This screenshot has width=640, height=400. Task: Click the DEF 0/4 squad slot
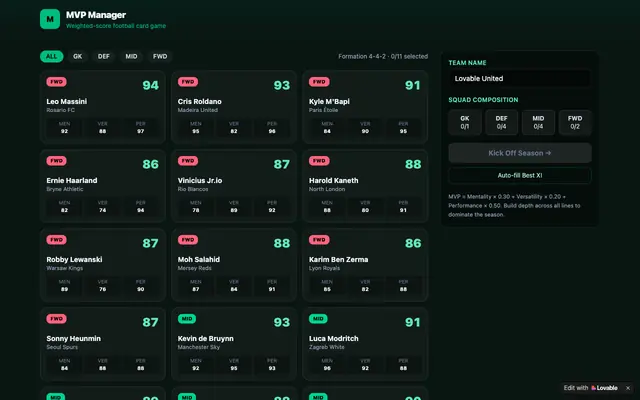coord(501,122)
